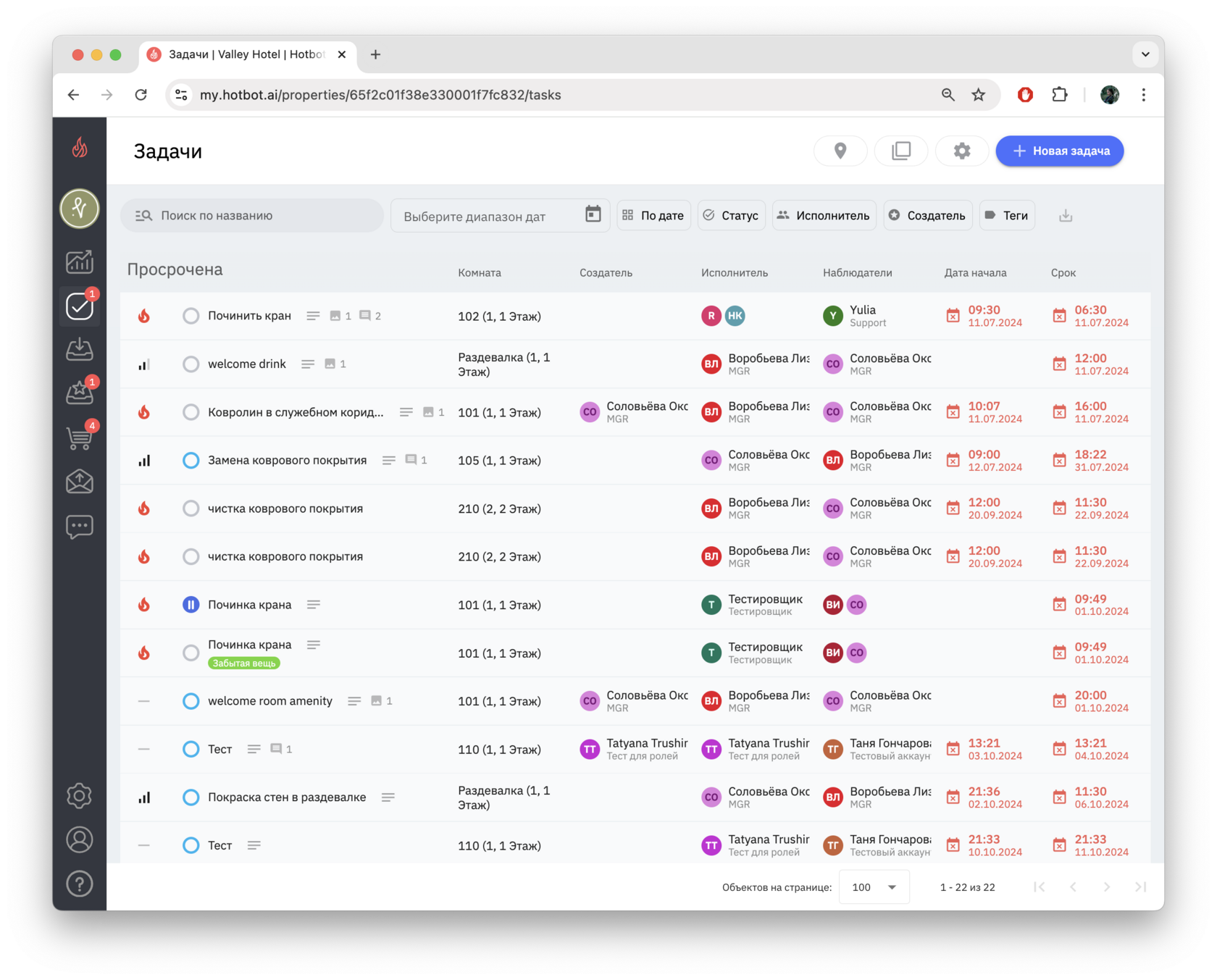
Task: Open the help question mark icon
Action: [x=80, y=884]
